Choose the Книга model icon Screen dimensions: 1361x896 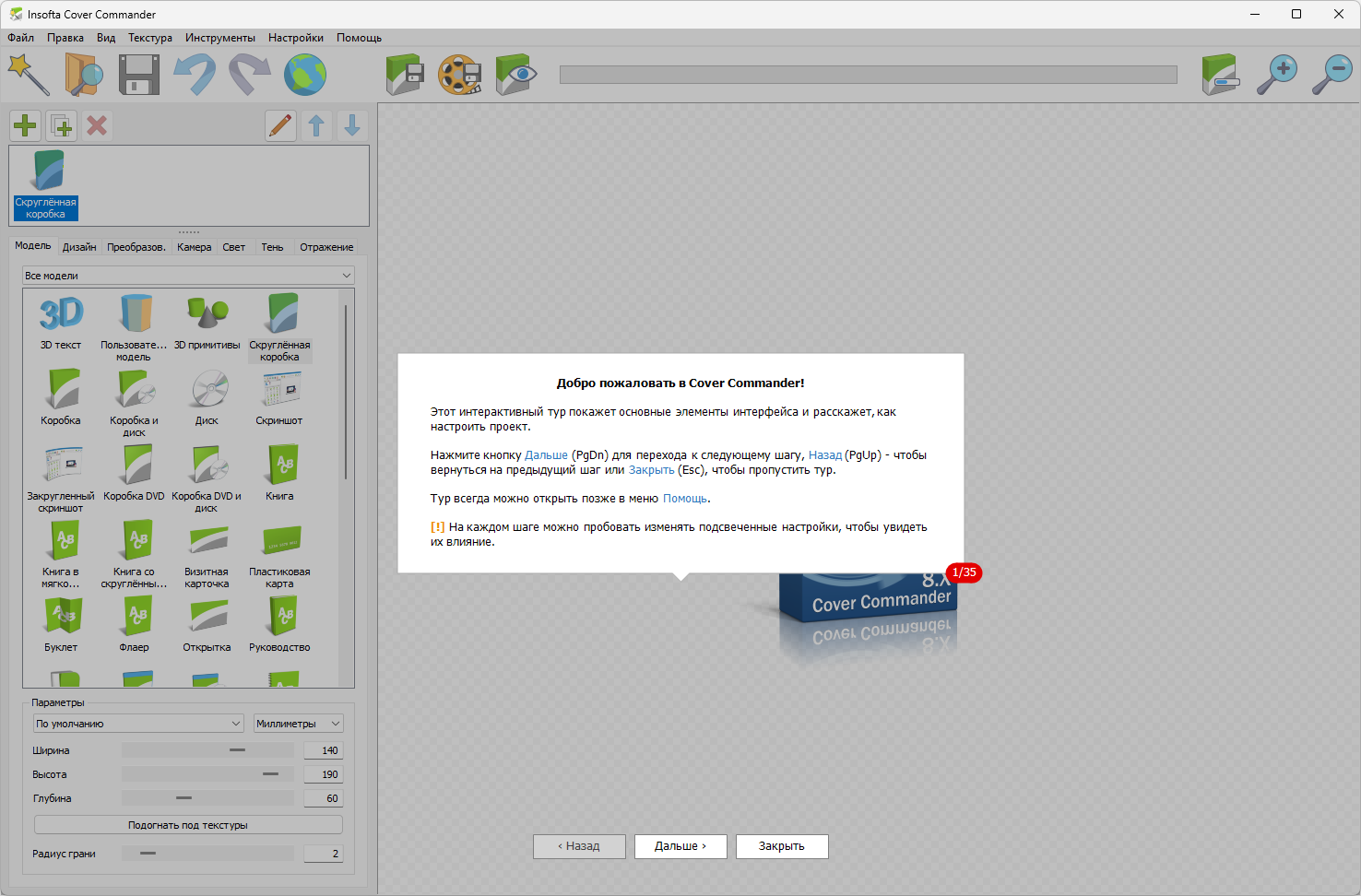pyautogui.click(x=280, y=474)
